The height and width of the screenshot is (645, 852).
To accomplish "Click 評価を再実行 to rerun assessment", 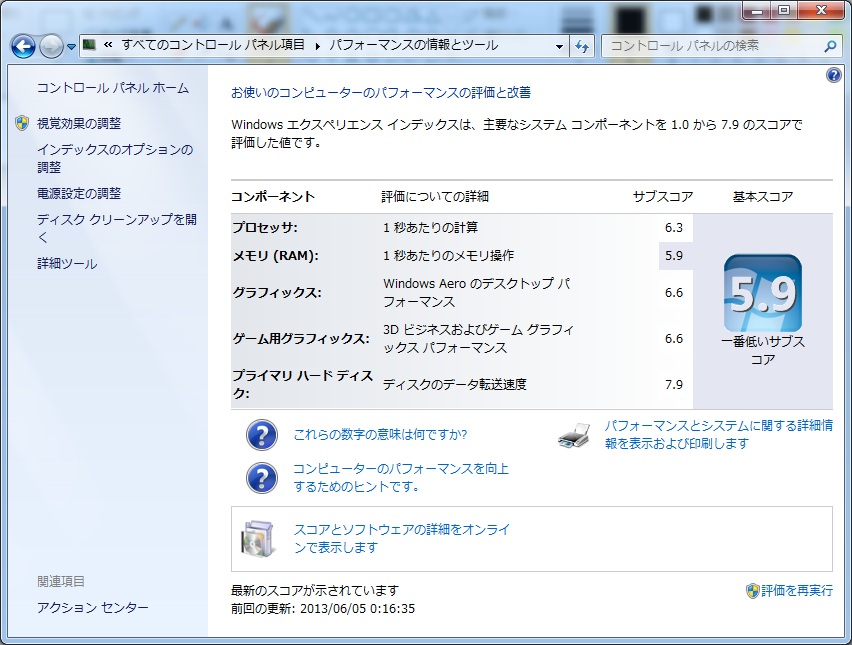I will [797, 591].
